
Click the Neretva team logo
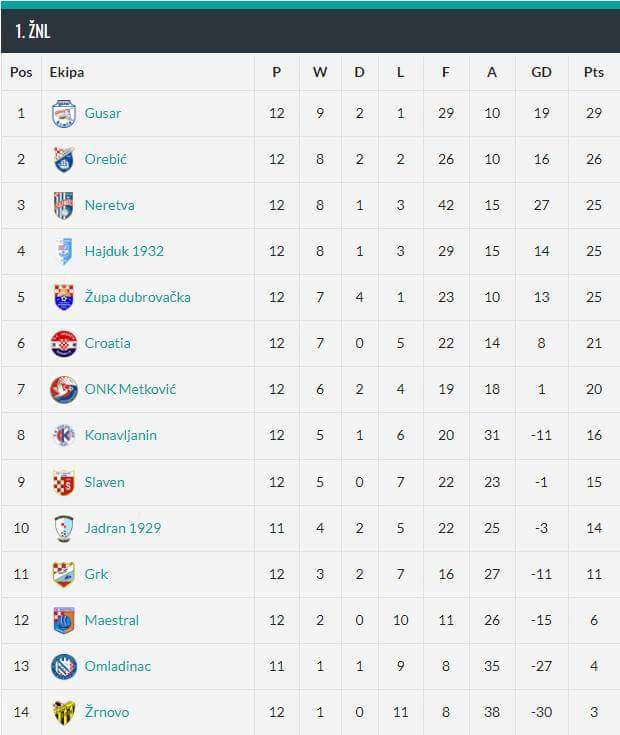tap(64, 206)
